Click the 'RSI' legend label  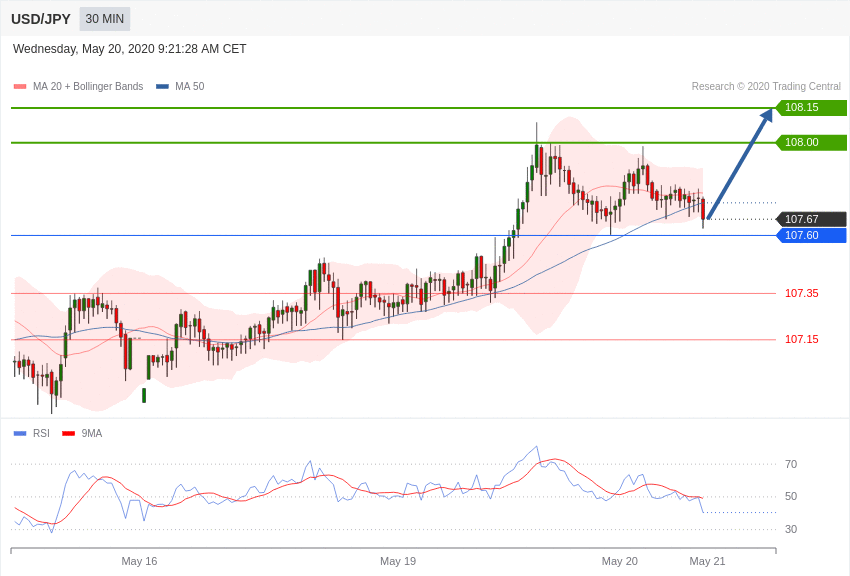[41, 433]
